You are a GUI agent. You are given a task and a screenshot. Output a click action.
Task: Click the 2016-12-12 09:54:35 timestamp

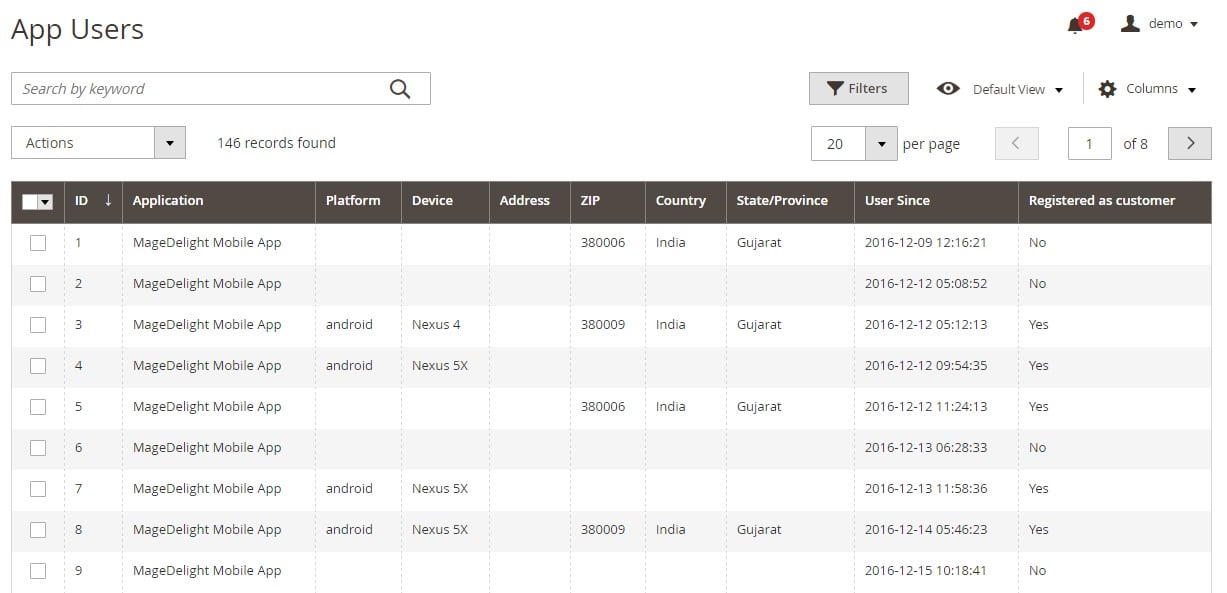pos(926,365)
